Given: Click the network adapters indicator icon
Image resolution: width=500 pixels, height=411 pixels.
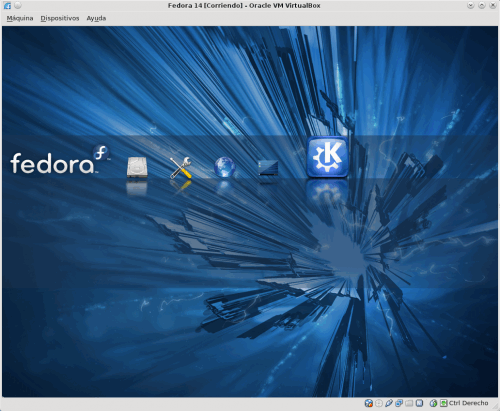Looking at the screenshot, I should pos(399,403).
